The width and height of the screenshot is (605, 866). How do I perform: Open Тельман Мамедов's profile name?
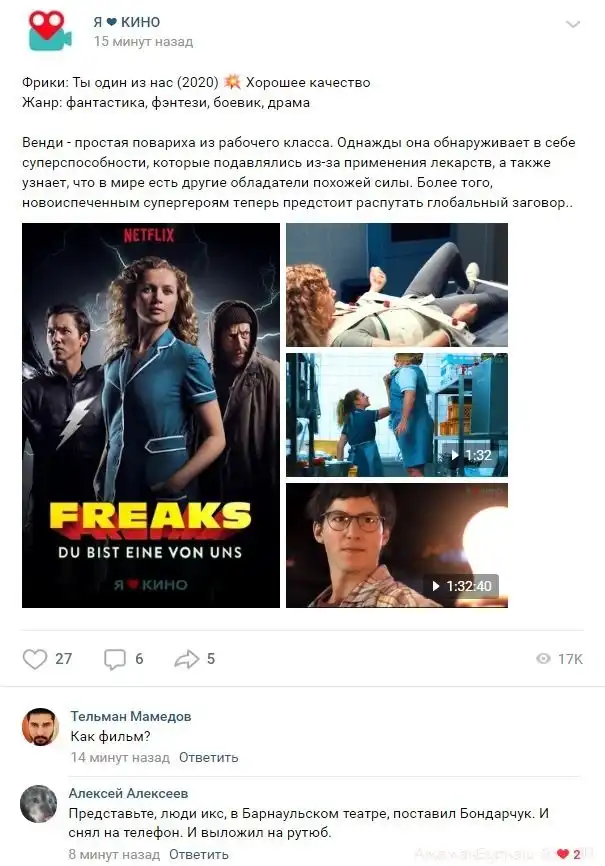tap(131, 716)
